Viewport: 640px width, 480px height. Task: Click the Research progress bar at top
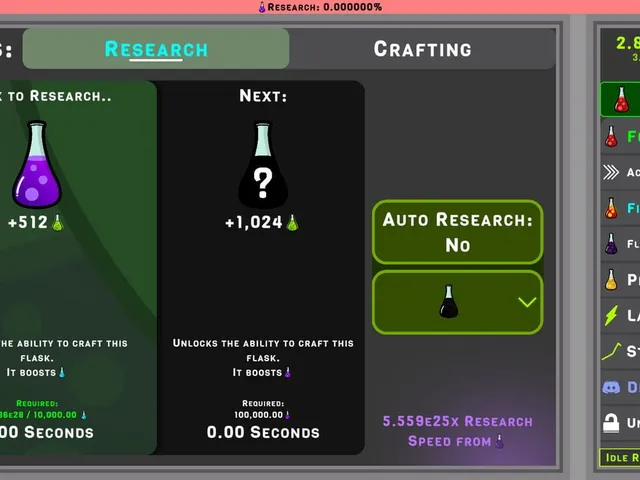320,7
